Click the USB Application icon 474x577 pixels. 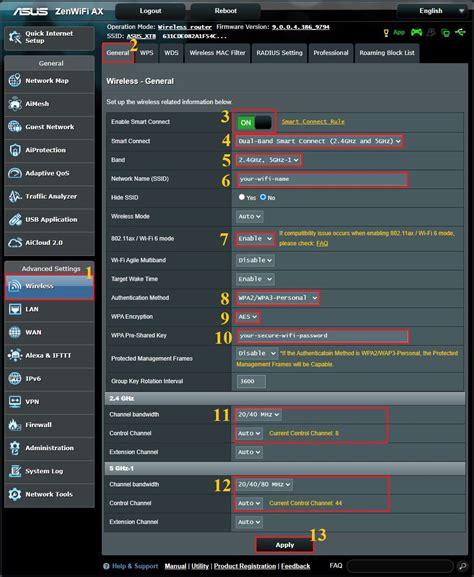[x=15, y=220]
